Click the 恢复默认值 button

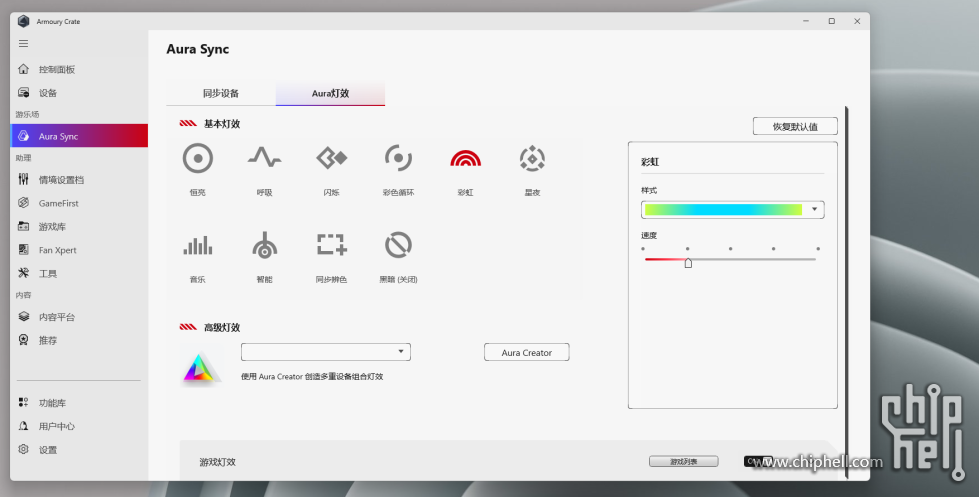795,126
